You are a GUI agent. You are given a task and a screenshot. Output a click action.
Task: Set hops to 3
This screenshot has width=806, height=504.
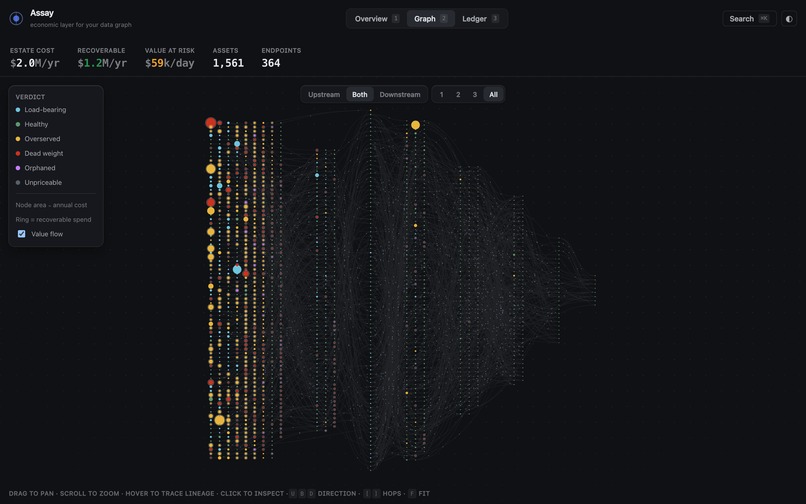tap(474, 95)
